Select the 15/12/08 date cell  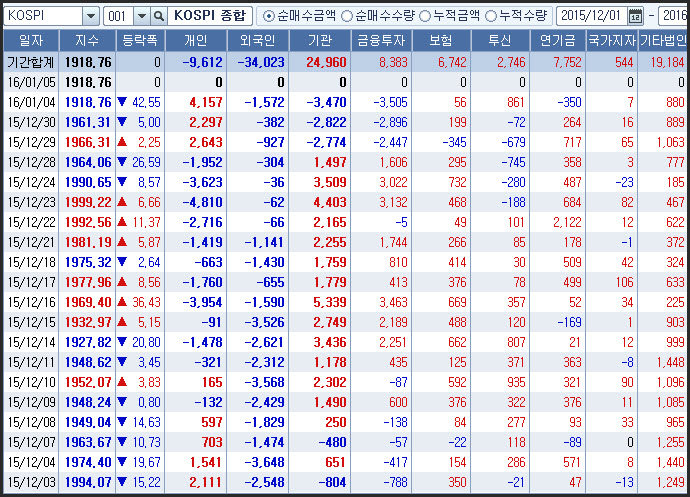pyautogui.click(x=31, y=422)
